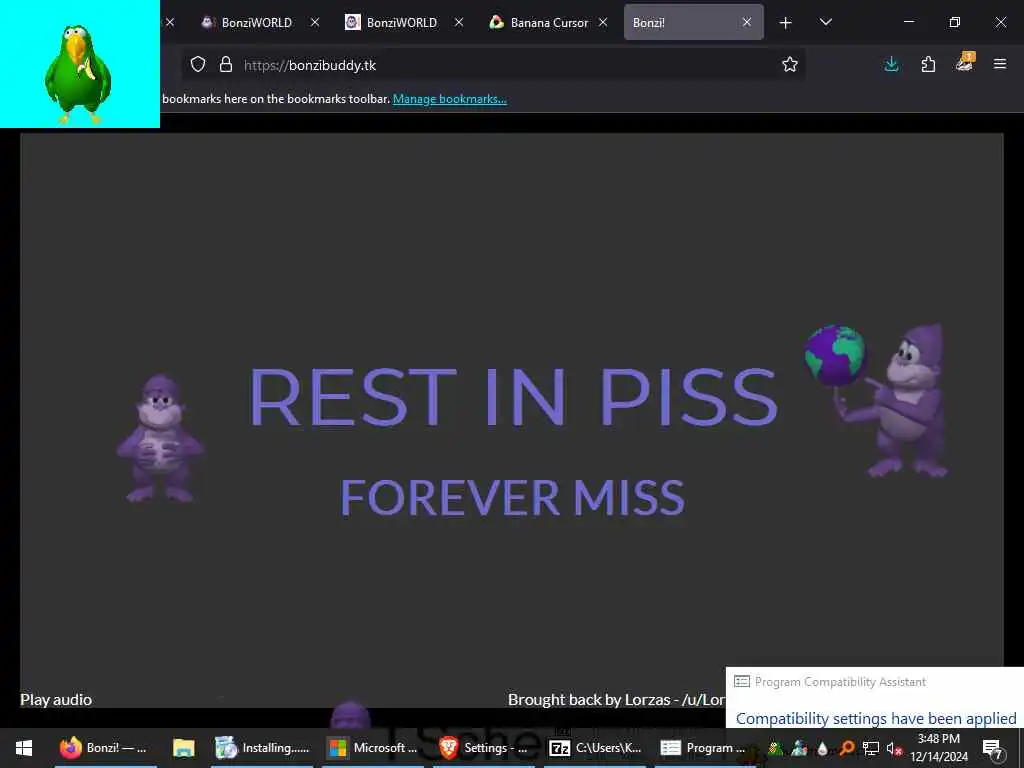This screenshot has width=1024, height=768.
Task: Click the REST IN PISS heading
Action: click(513, 396)
